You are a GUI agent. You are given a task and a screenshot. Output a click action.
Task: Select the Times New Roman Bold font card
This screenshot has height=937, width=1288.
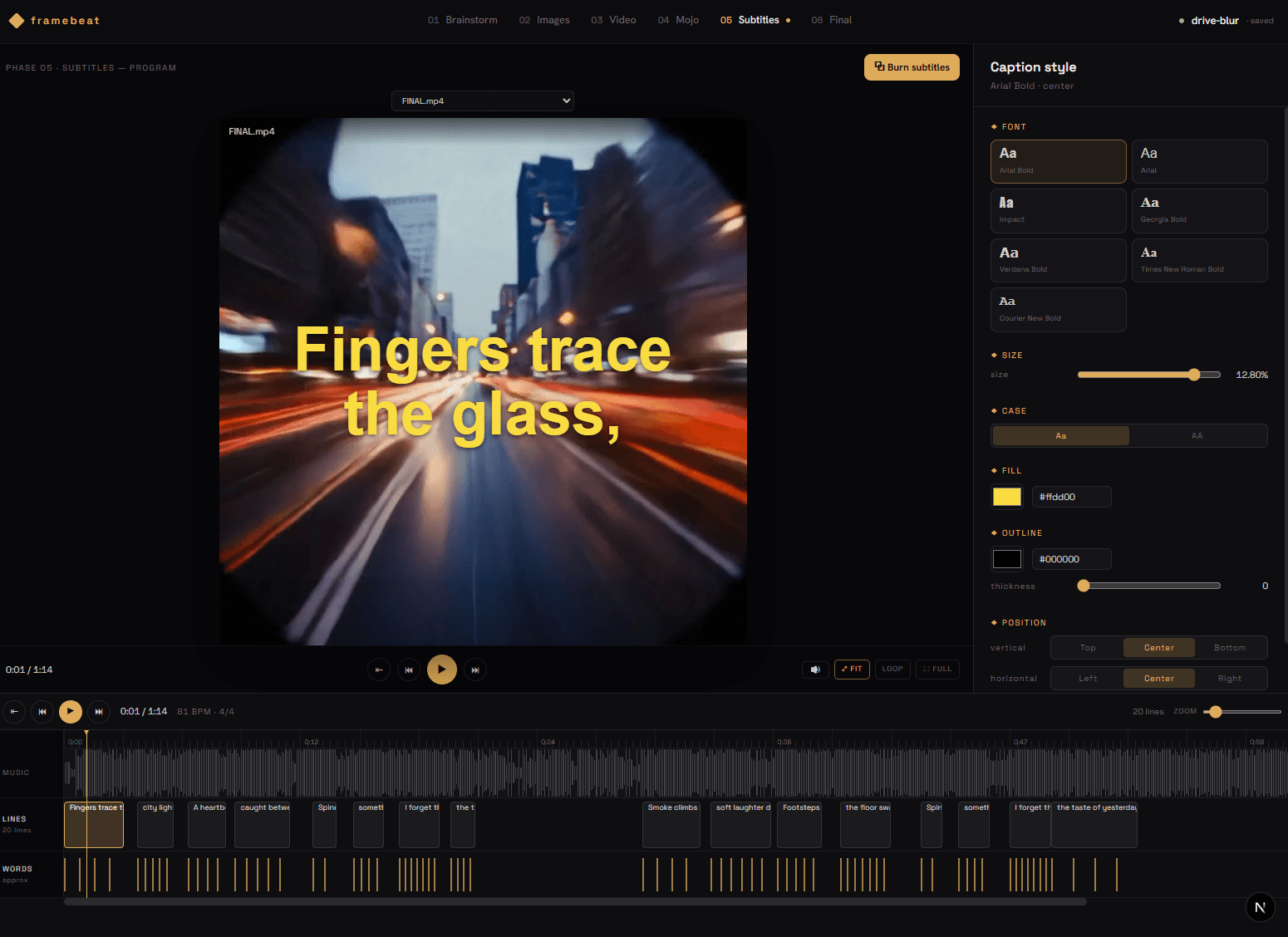(x=1199, y=261)
